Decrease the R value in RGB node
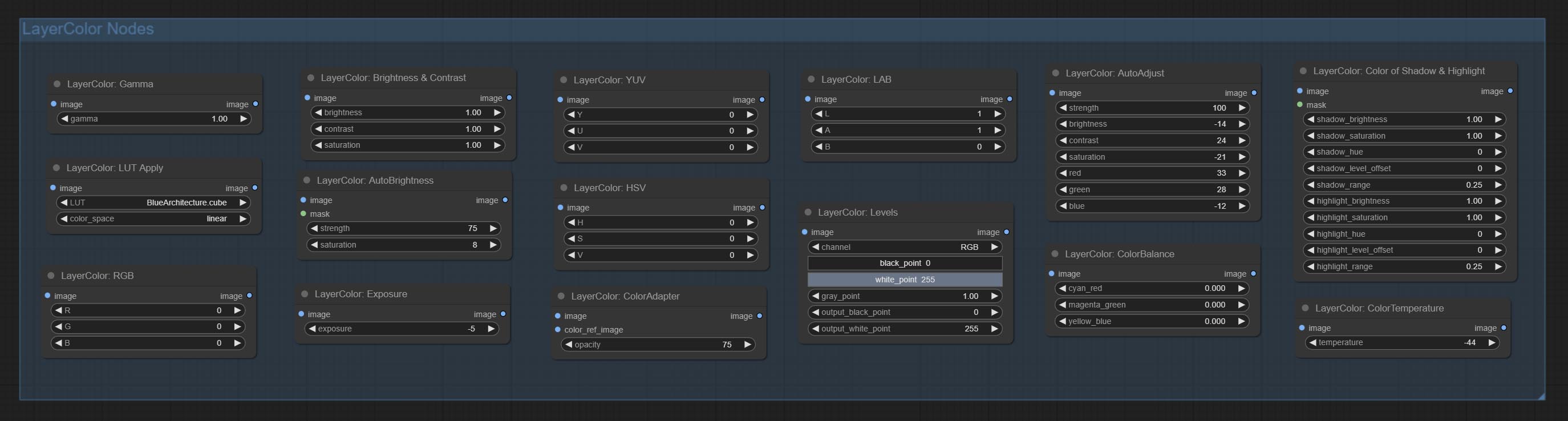The width and height of the screenshot is (1568, 421). (x=58, y=310)
